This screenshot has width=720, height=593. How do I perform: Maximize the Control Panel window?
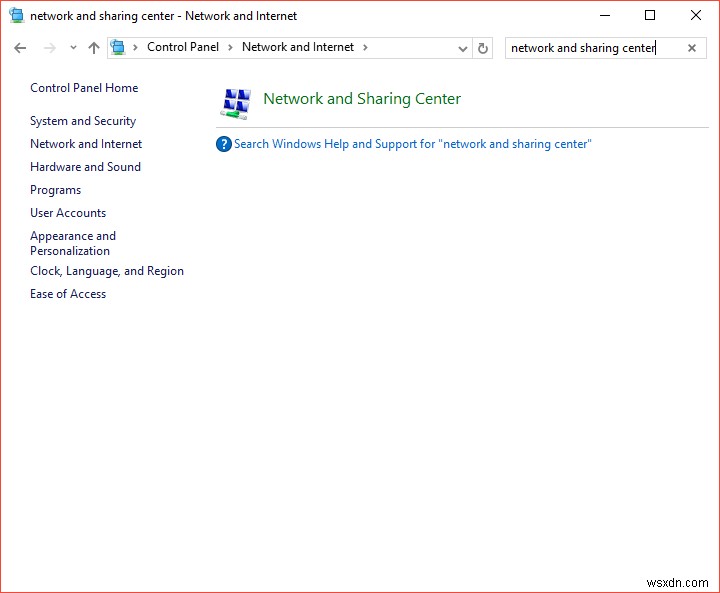pos(650,16)
